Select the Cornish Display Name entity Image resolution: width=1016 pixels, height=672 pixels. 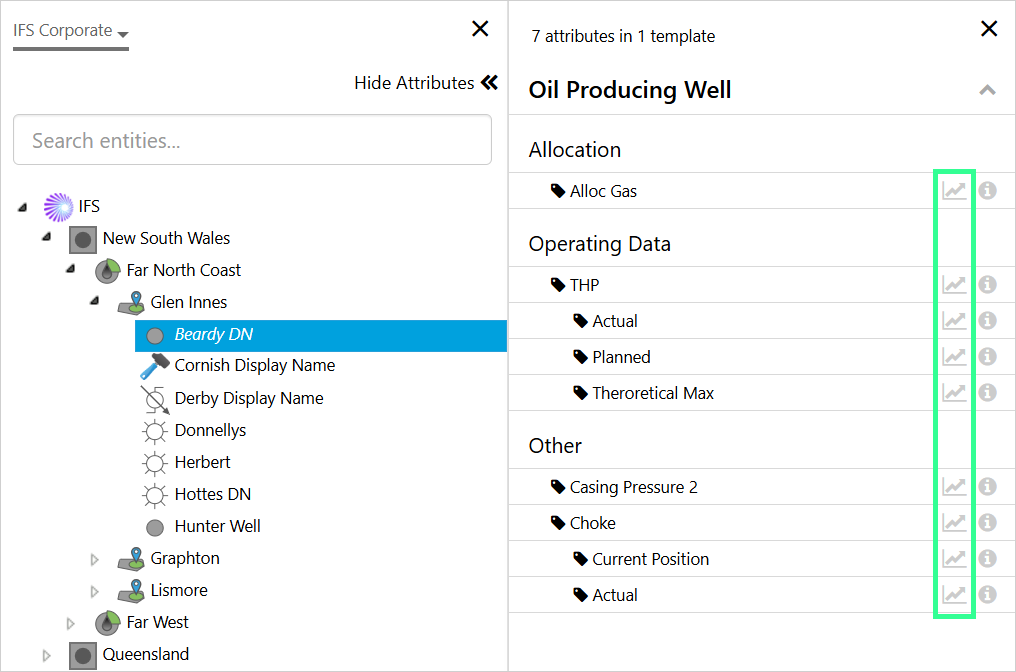click(254, 365)
